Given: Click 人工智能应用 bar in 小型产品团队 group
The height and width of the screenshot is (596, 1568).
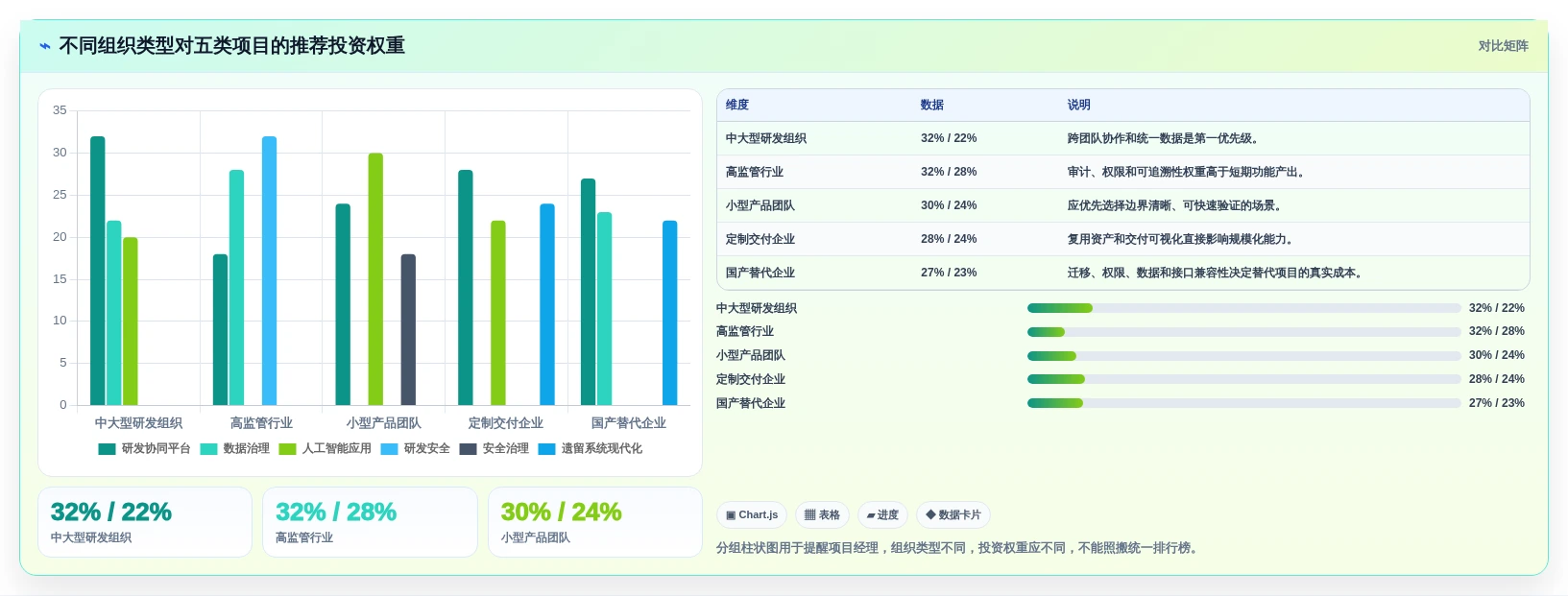Looking at the screenshot, I should pyautogui.click(x=375, y=279).
